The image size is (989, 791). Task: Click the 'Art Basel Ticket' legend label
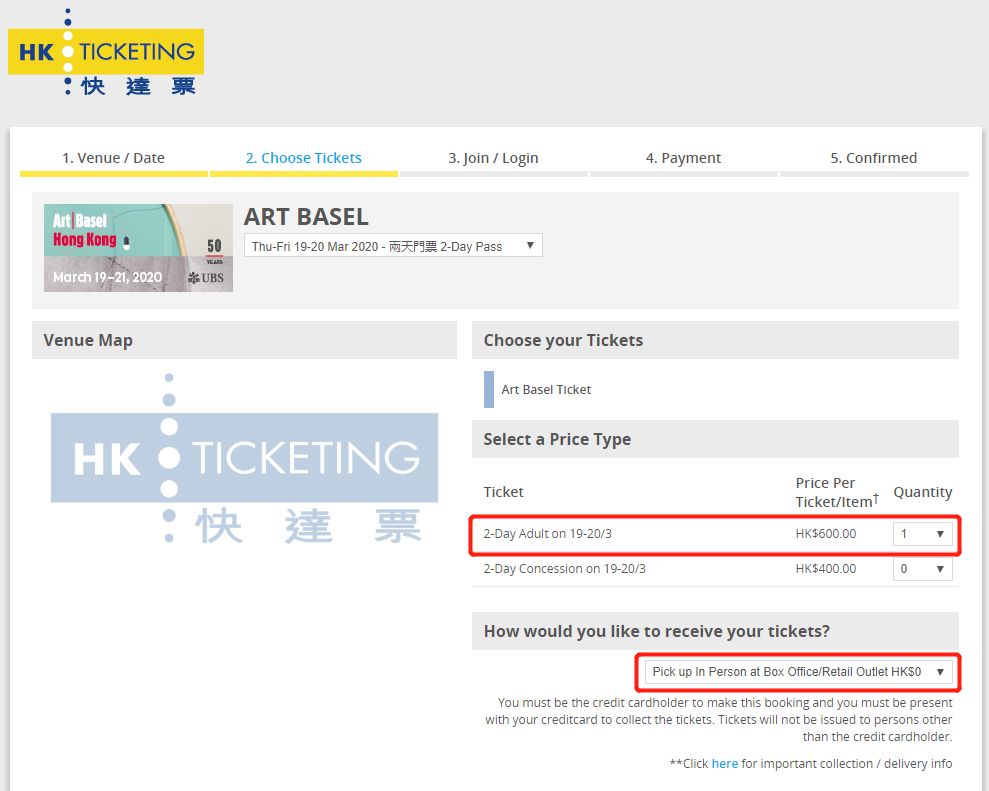(x=546, y=390)
